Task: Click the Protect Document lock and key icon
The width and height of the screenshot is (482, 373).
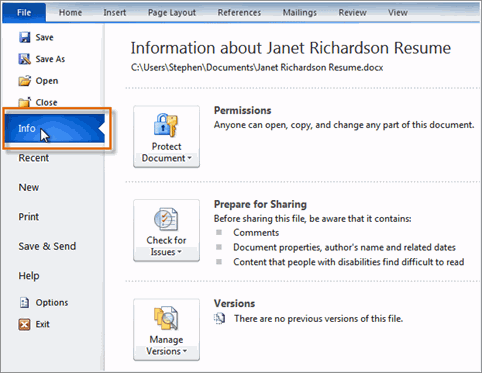Action: 166,125
